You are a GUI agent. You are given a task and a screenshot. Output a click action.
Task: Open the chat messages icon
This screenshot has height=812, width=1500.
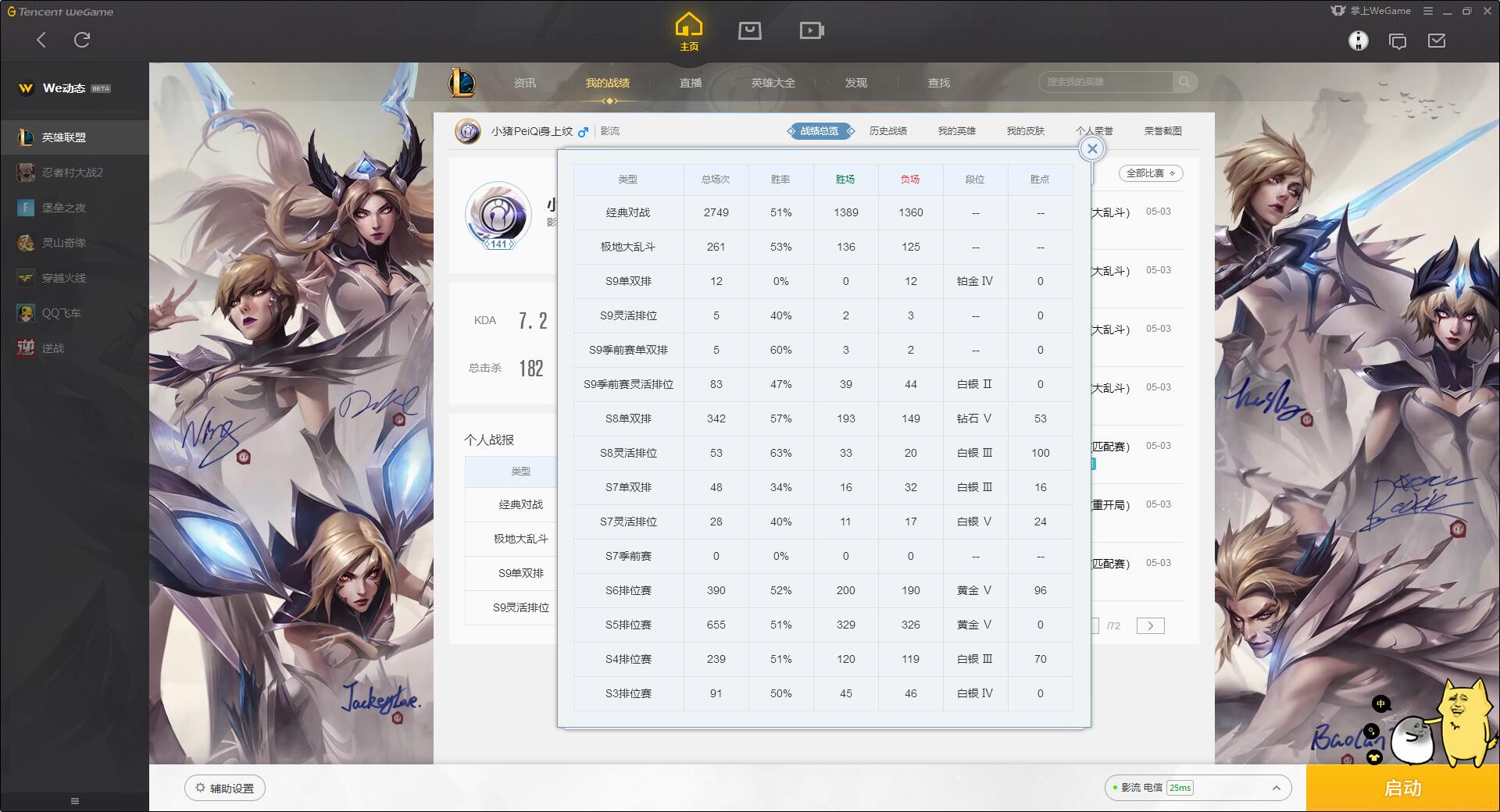pyautogui.click(x=1398, y=41)
